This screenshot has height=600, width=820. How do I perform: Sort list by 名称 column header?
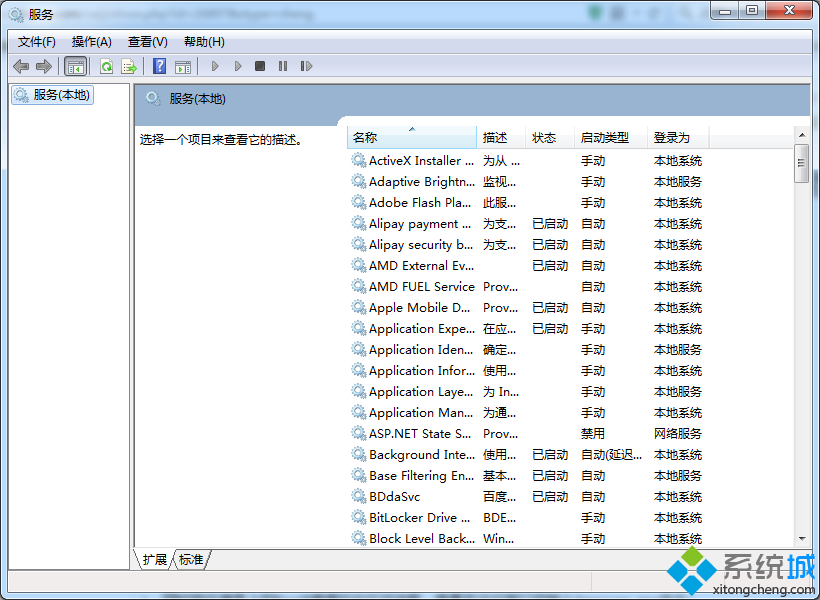(410, 137)
